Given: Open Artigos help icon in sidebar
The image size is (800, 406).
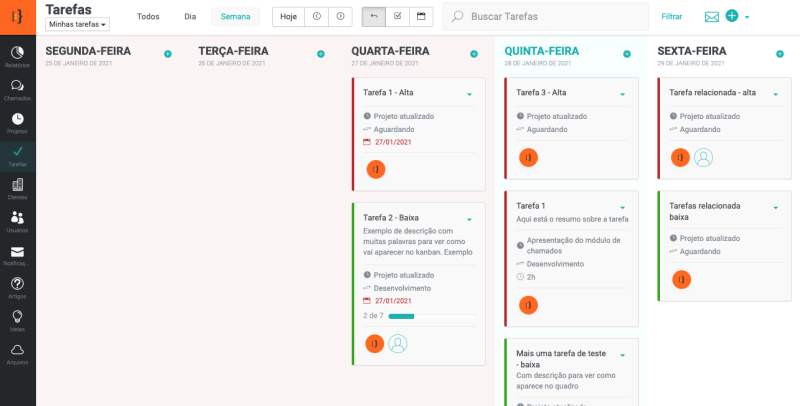Looking at the screenshot, I should point(17,287).
